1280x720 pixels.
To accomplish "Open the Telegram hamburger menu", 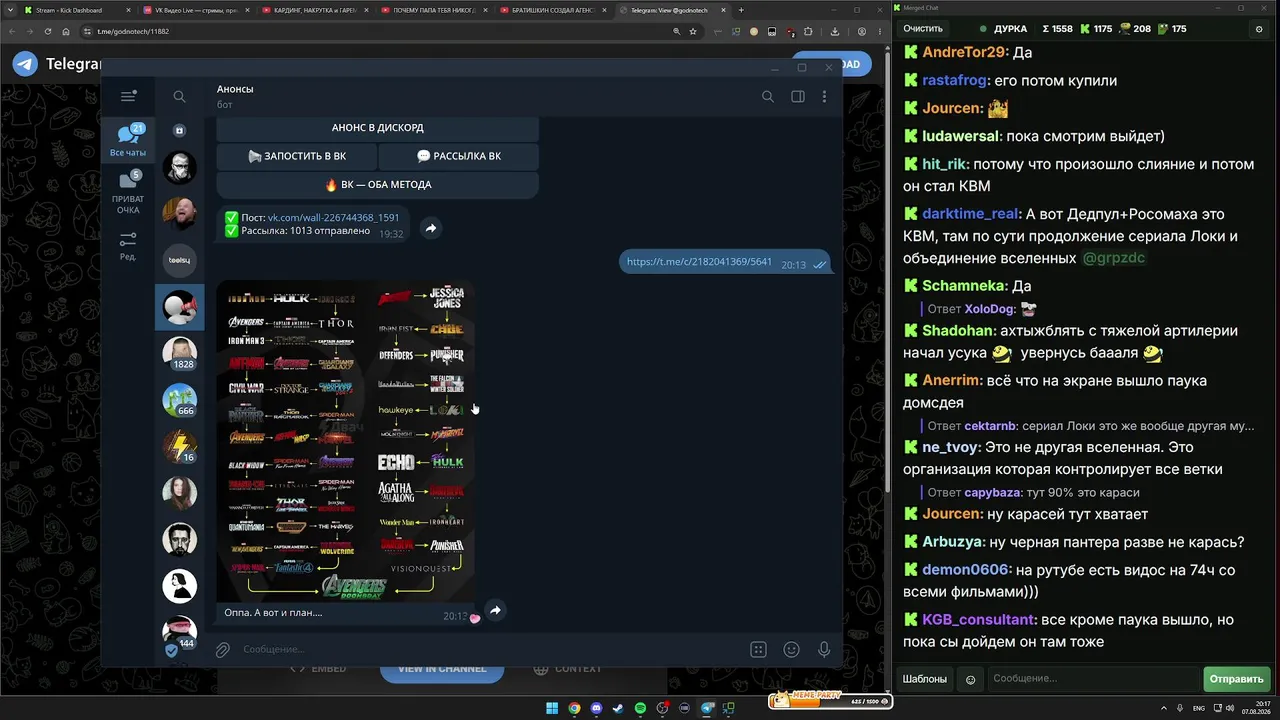I will pyautogui.click(x=128, y=96).
